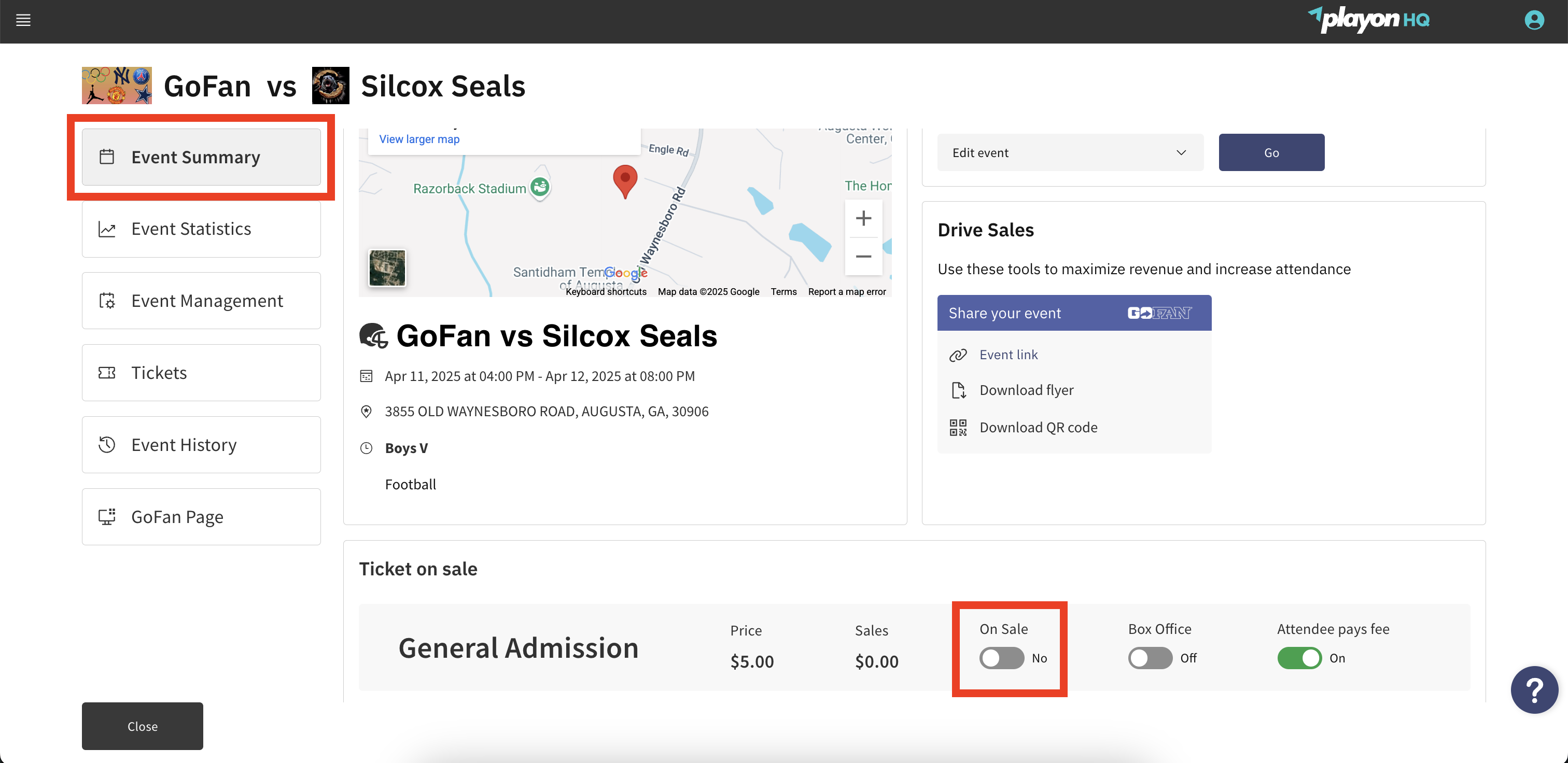Click the map zoom in plus icon
This screenshot has width=1568, height=763.
click(x=862, y=218)
